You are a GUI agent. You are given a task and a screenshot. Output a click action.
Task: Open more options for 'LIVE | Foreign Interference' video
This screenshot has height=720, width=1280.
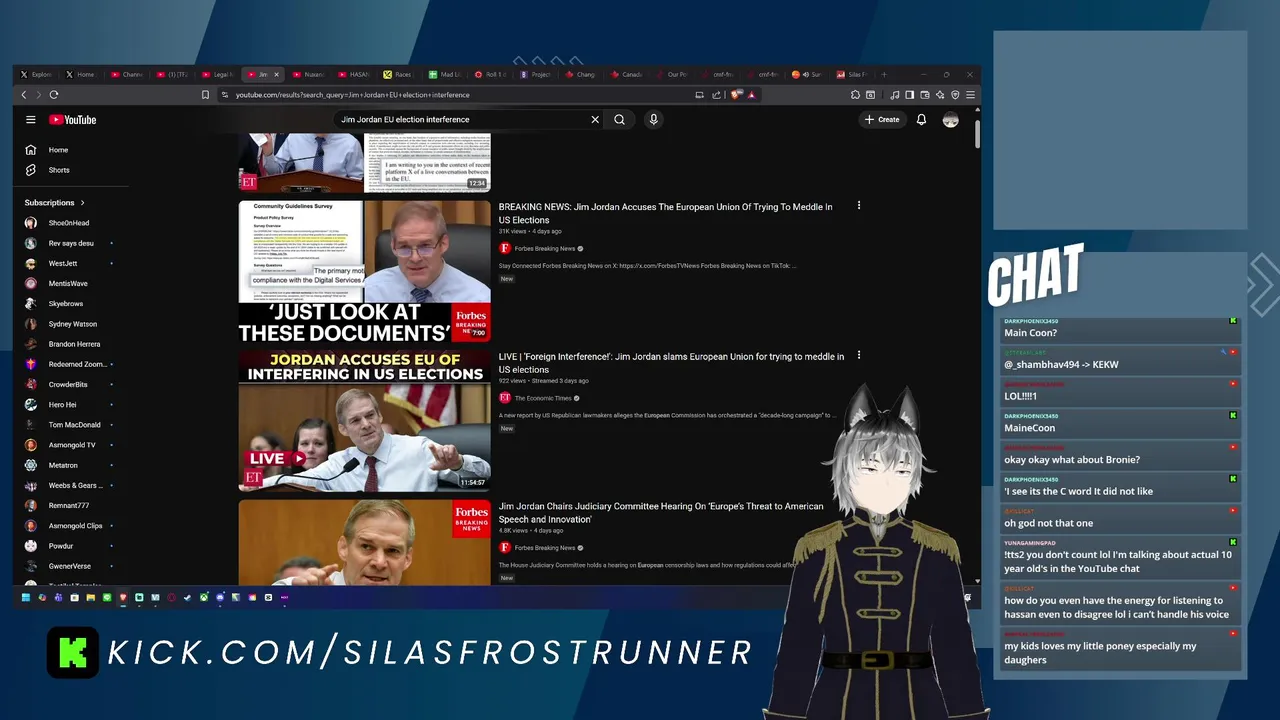tap(858, 355)
